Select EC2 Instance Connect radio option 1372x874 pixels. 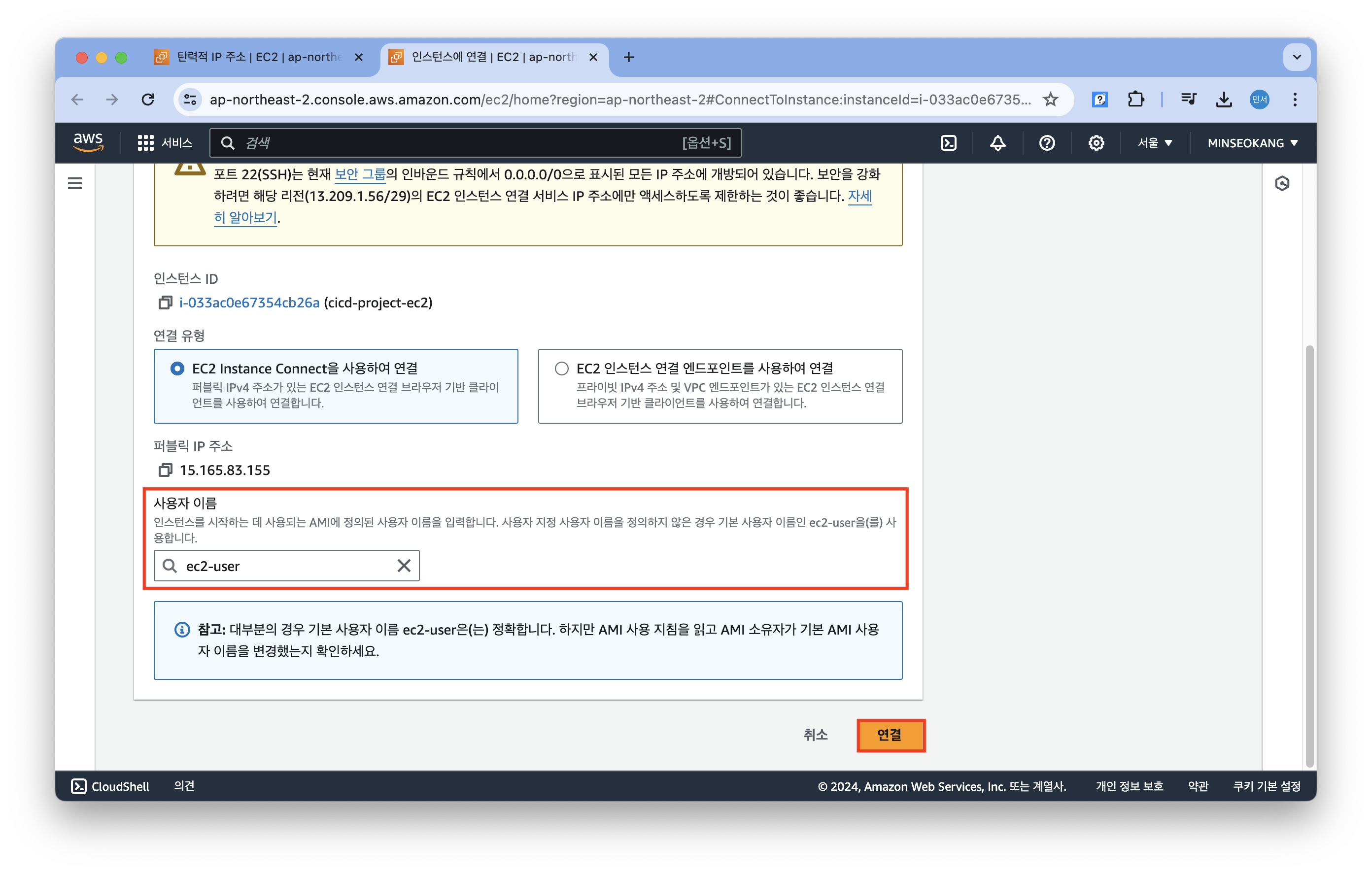click(x=177, y=369)
